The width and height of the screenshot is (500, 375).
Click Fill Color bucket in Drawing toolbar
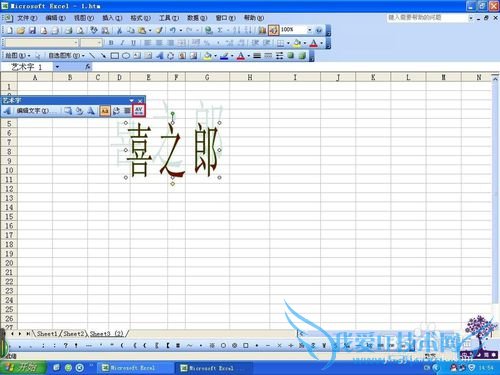pos(208,56)
